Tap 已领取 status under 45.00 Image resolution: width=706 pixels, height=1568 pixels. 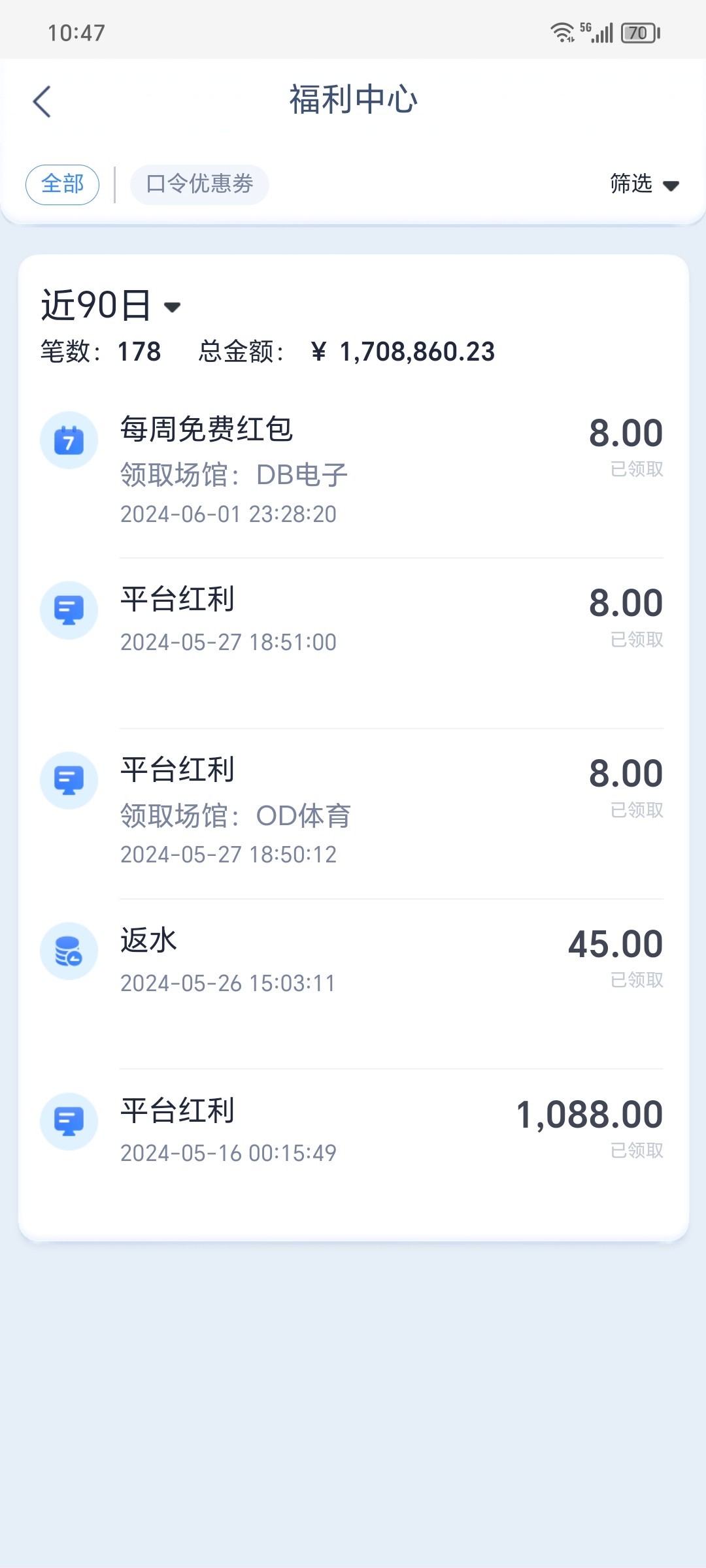(637, 980)
